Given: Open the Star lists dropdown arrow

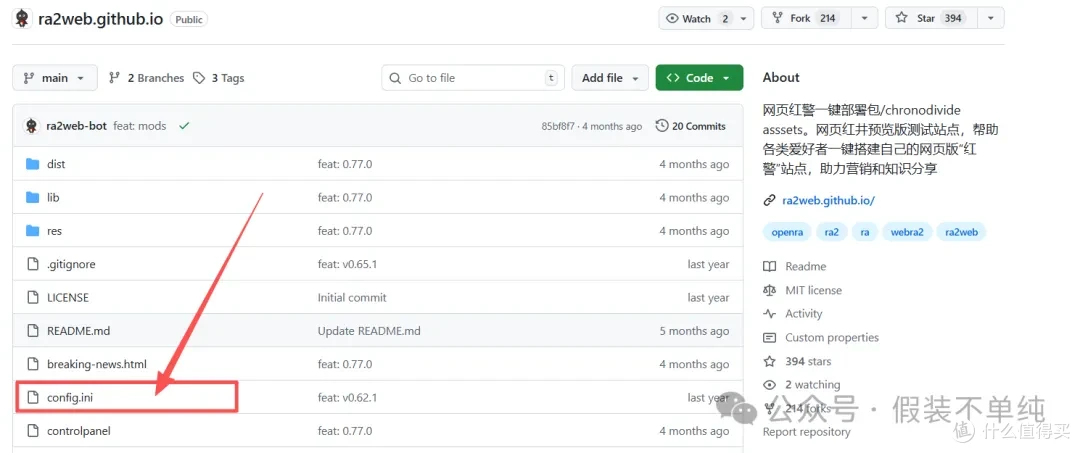Looking at the screenshot, I should 991,19.
